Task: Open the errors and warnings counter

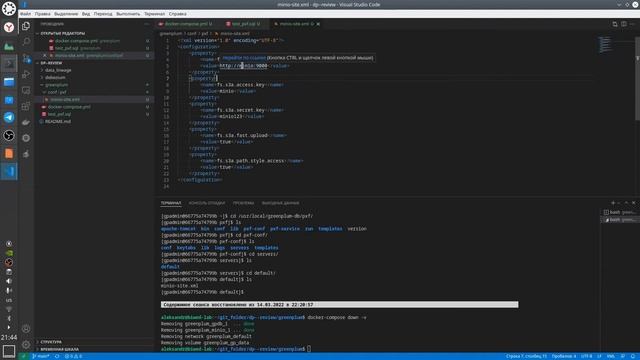Action: coord(73,356)
